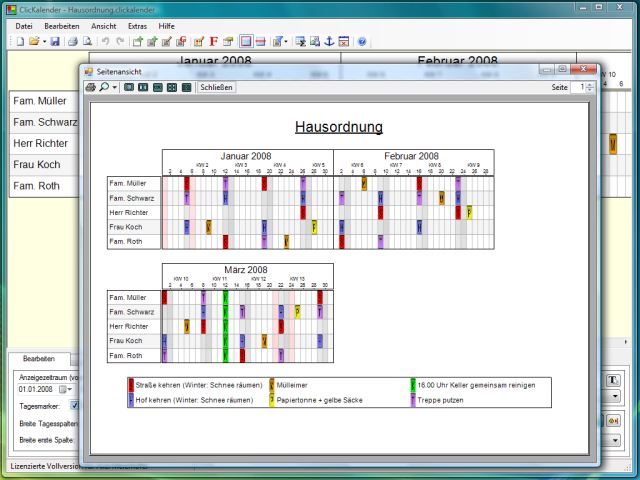Toggle the Tagesmarker checkbox

click(x=74, y=405)
